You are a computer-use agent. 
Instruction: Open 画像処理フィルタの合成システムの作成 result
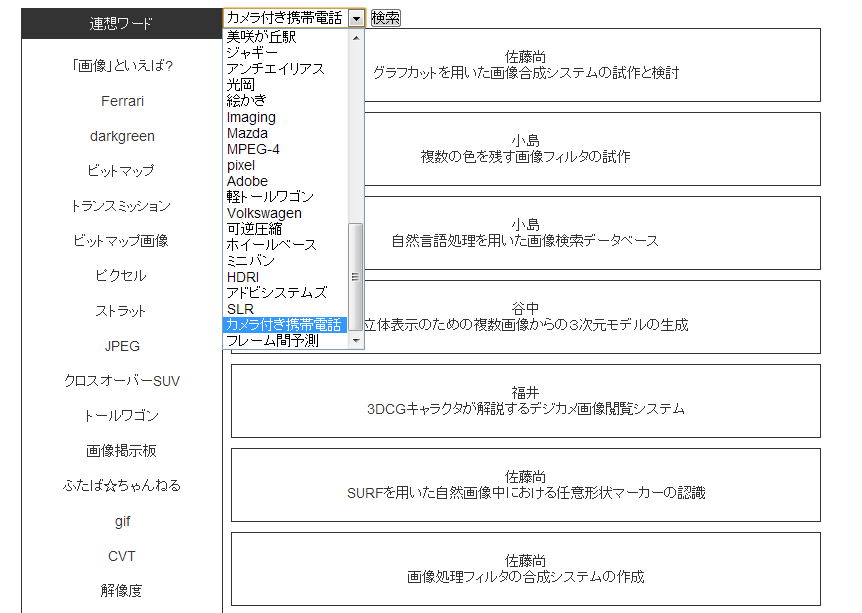526,569
